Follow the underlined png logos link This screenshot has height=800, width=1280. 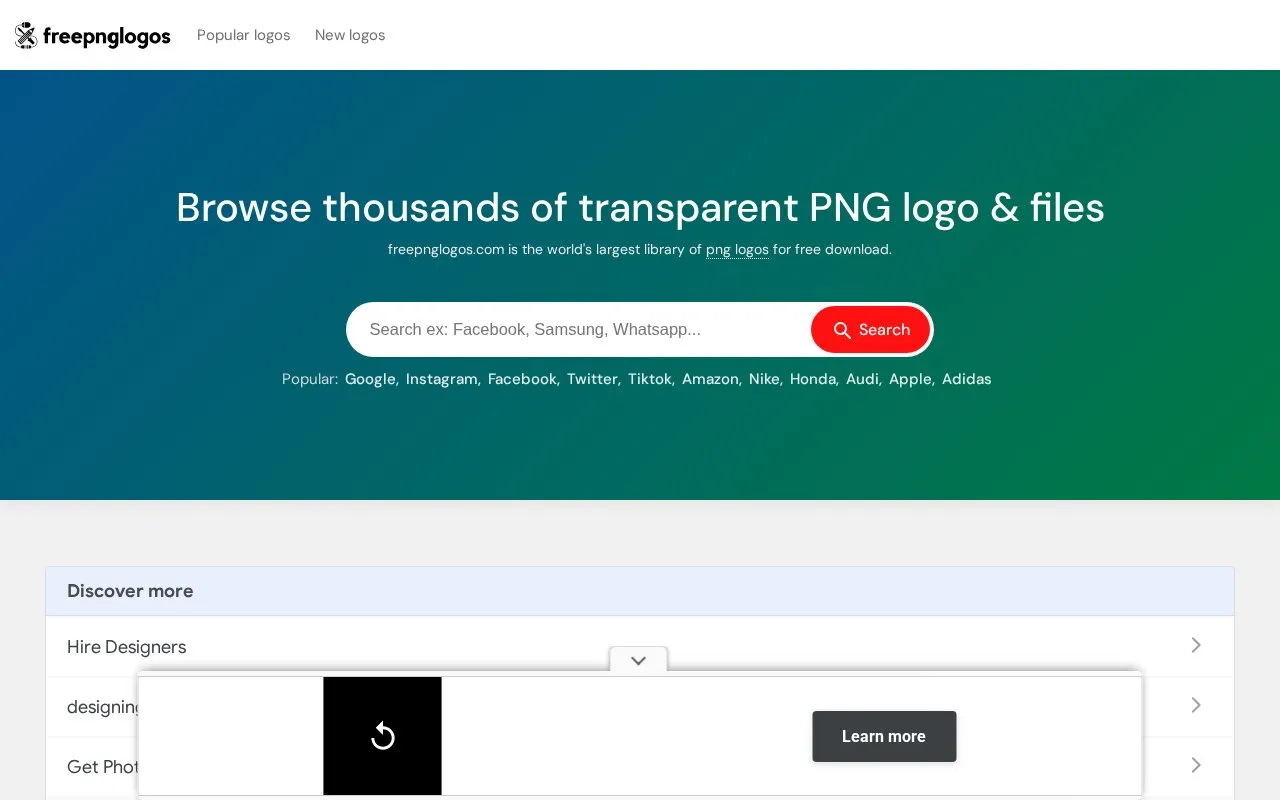(737, 249)
